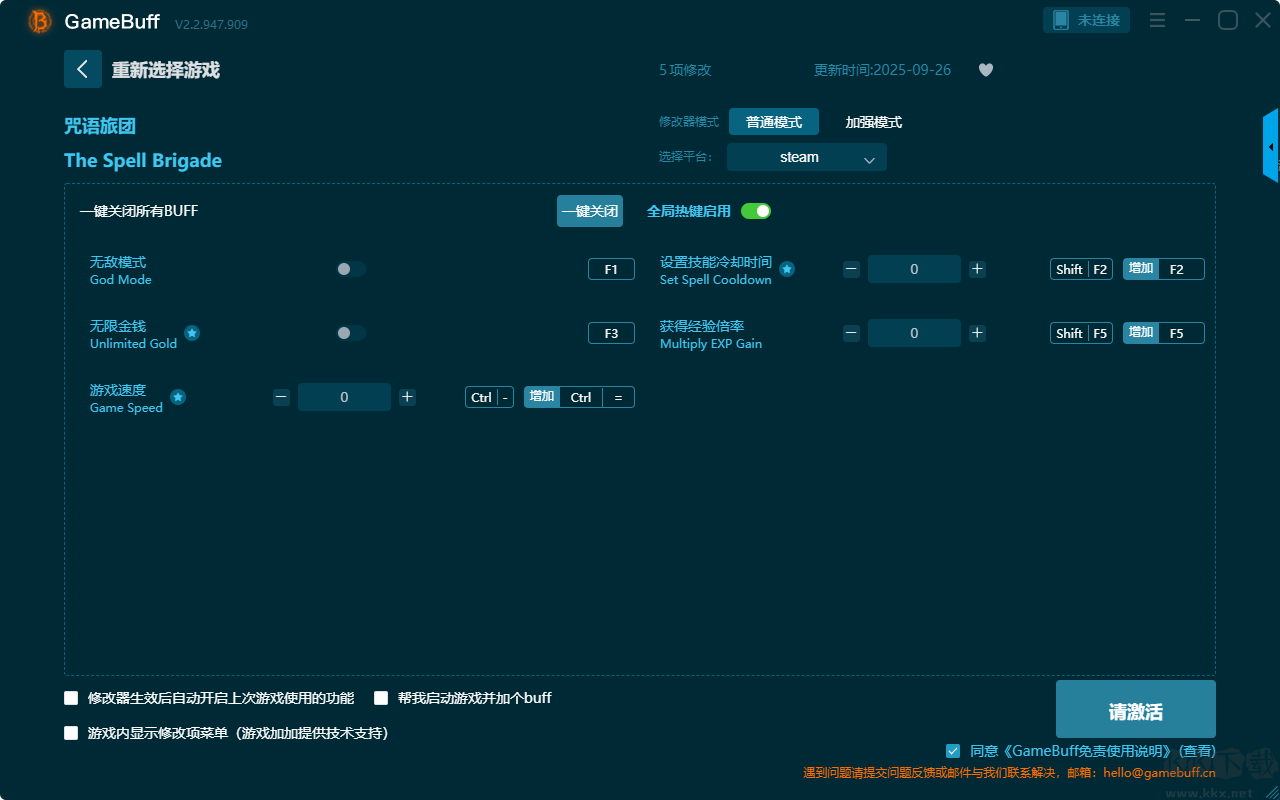The width and height of the screenshot is (1280, 800).
Task: Toggle the global hotkey enable switch
Action: click(x=756, y=211)
